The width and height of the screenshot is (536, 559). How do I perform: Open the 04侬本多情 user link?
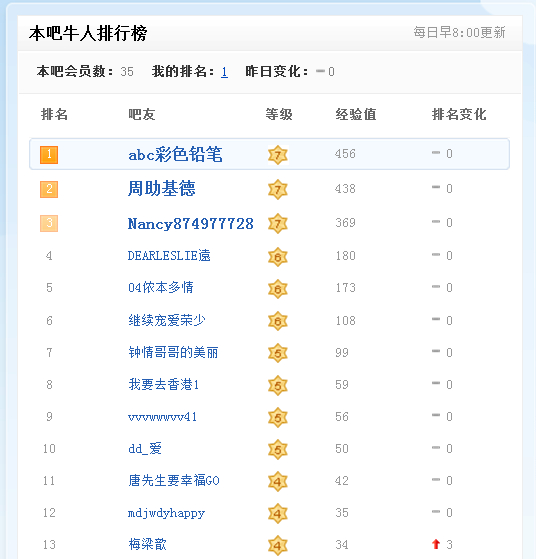coord(161,287)
